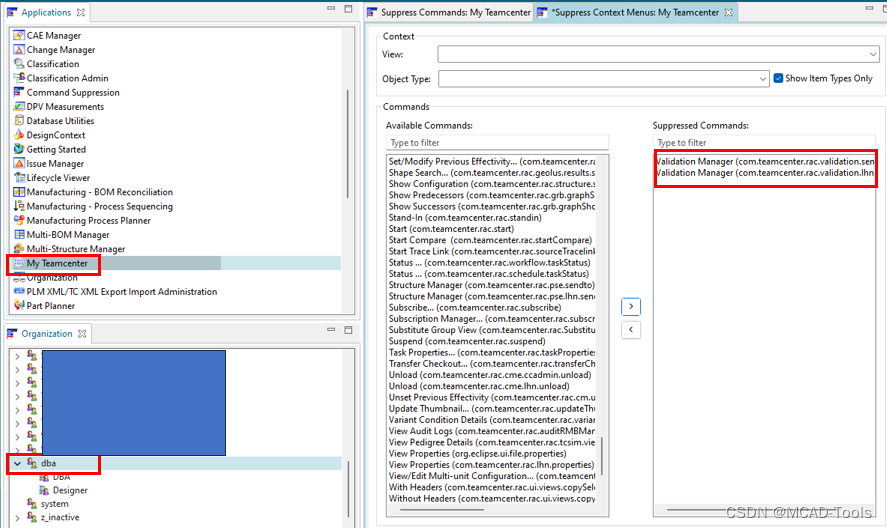Click the DPV Measurements icon
This screenshot has width=887, height=528.
click(x=19, y=106)
